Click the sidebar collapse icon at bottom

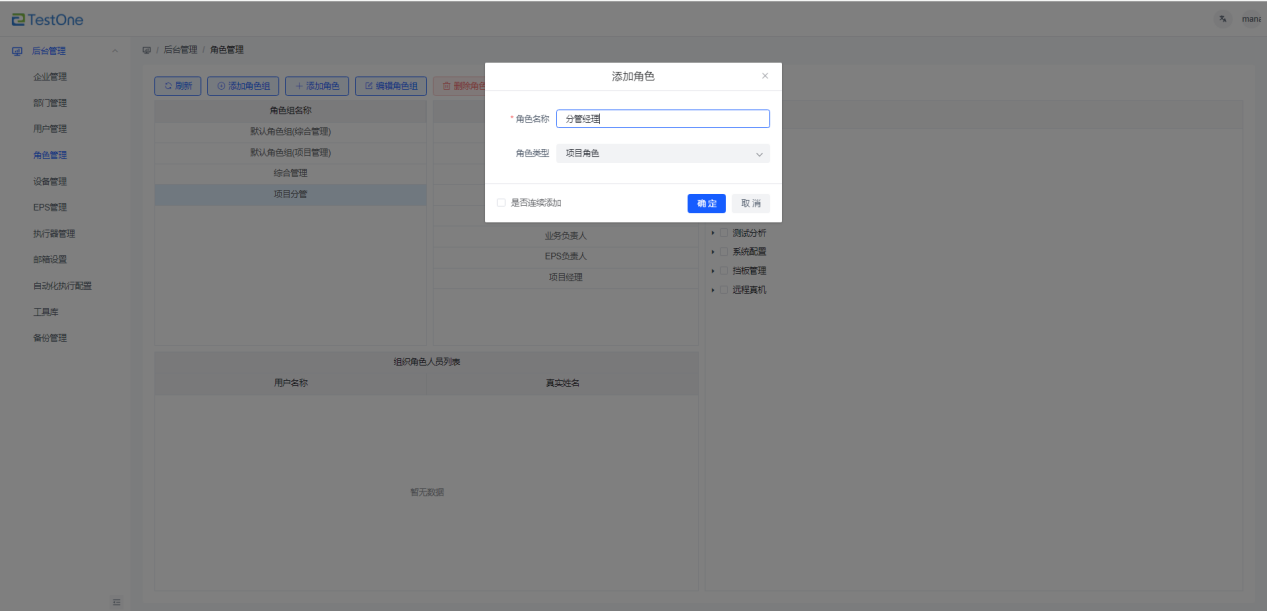116,601
